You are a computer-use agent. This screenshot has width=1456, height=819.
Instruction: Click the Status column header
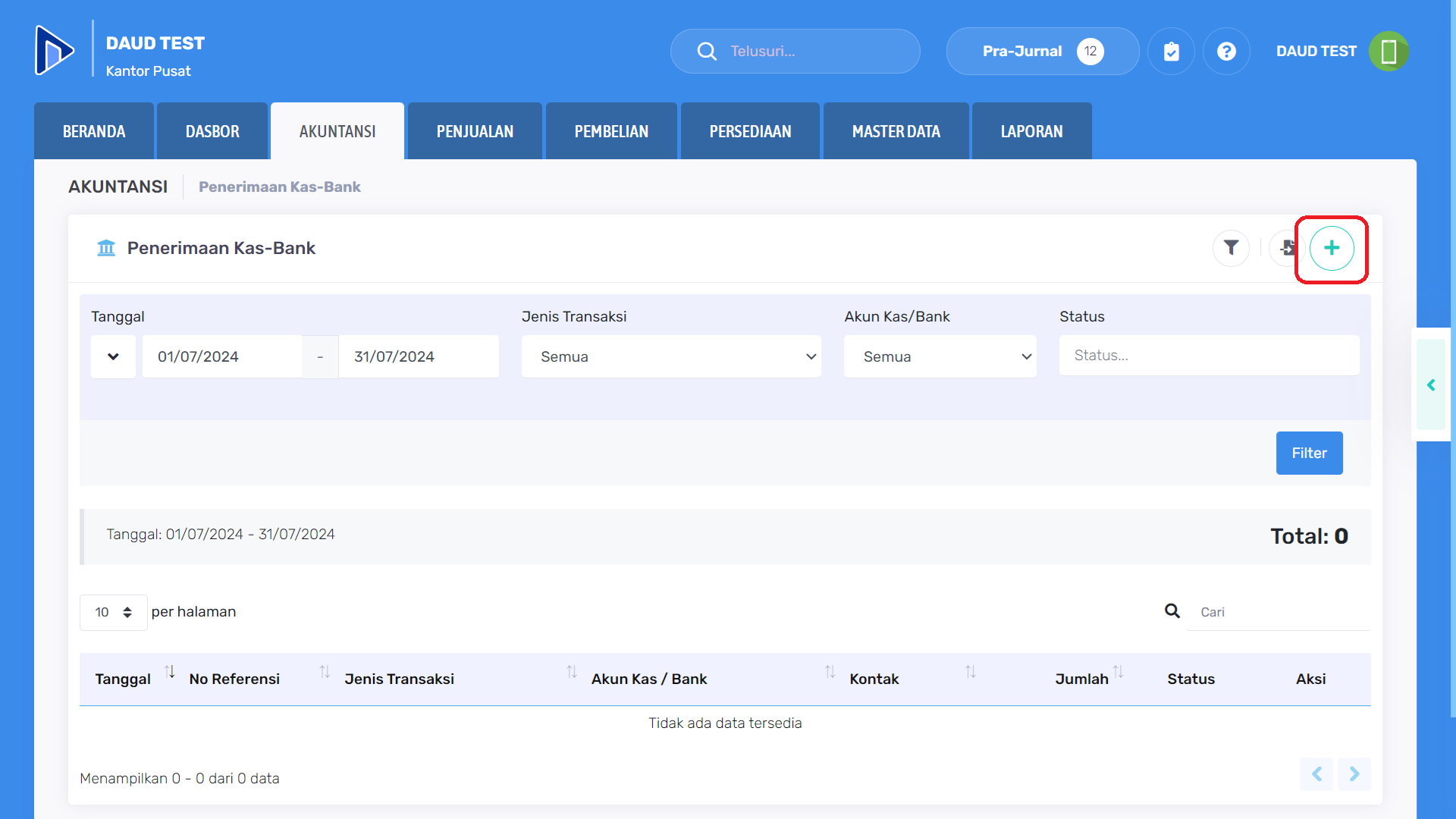click(1191, 679)
